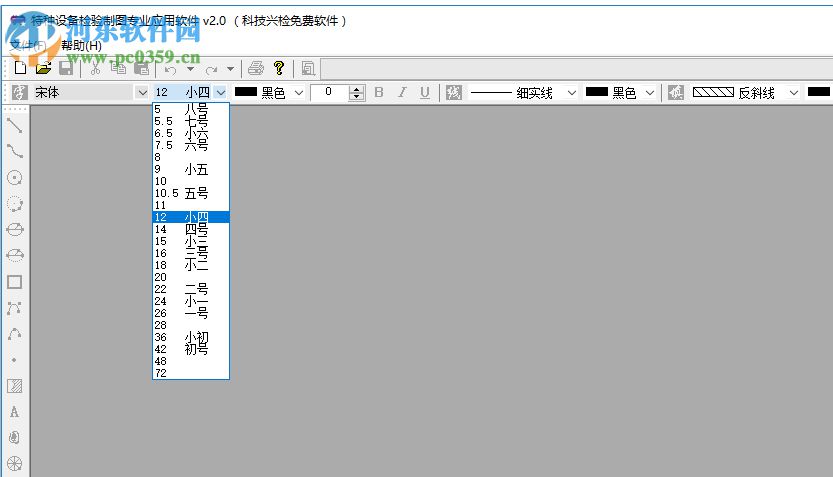Image resolution: width=833 pixels, height=477 pixels.
Task: Choose size 42 初号 from the list
Action: coord(191,350)
